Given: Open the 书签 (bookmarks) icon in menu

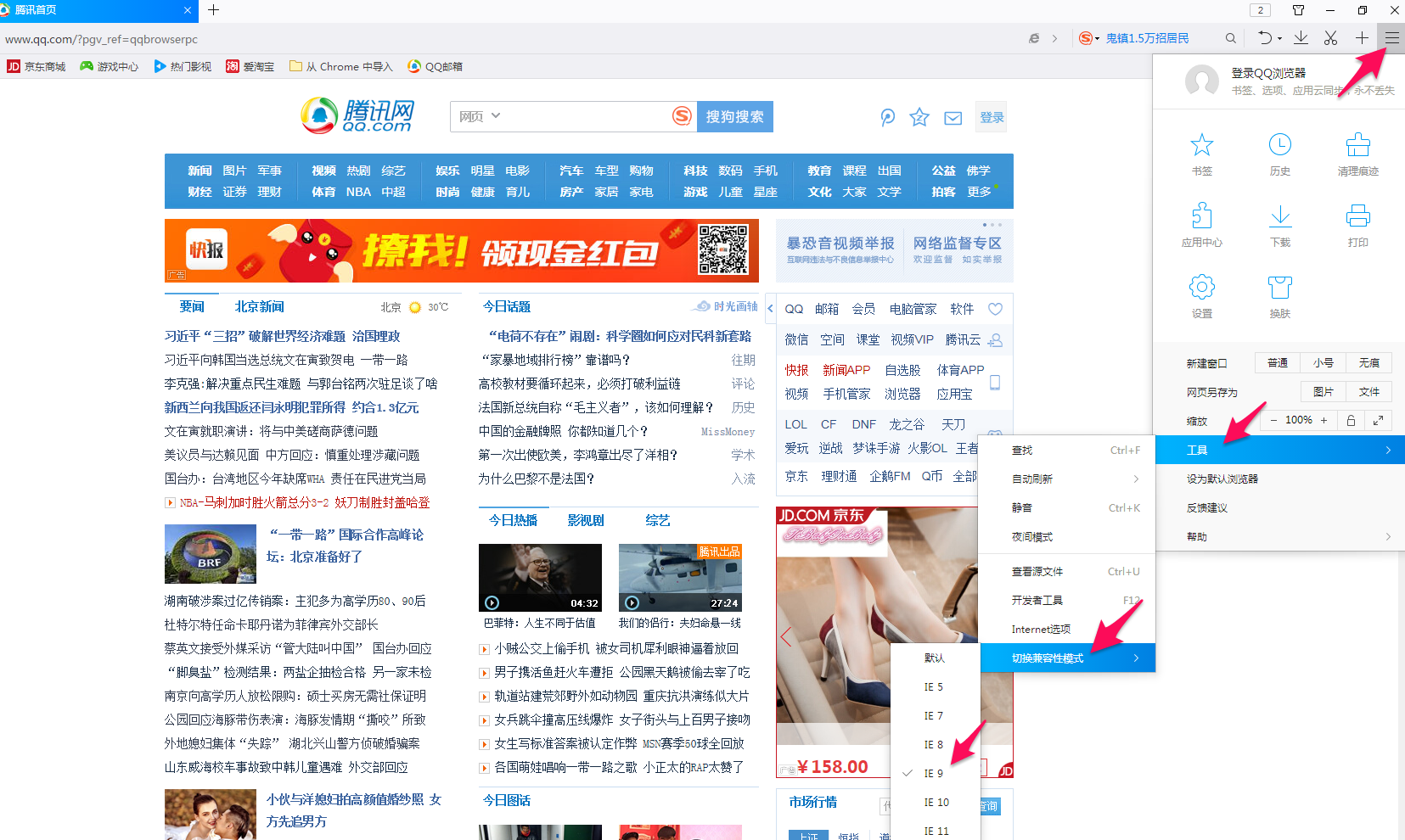Looking at the screenshot, I should pyautogui.click(x=1201, y=145).
